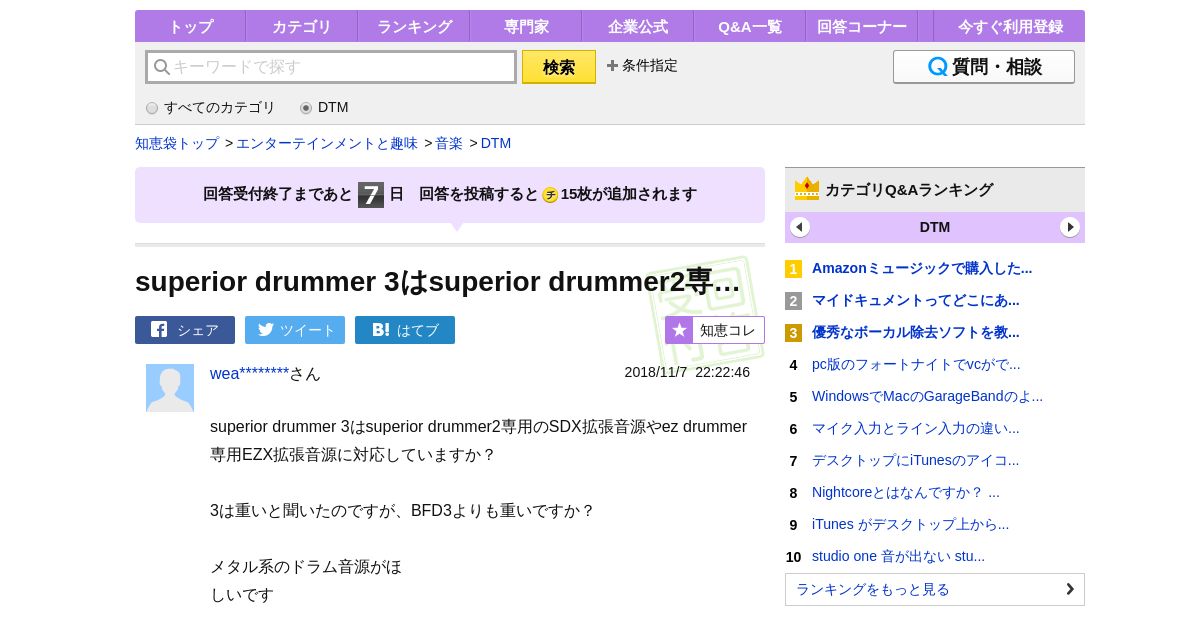Select DTM radio button
The image size is (1200, 630).
306,108
